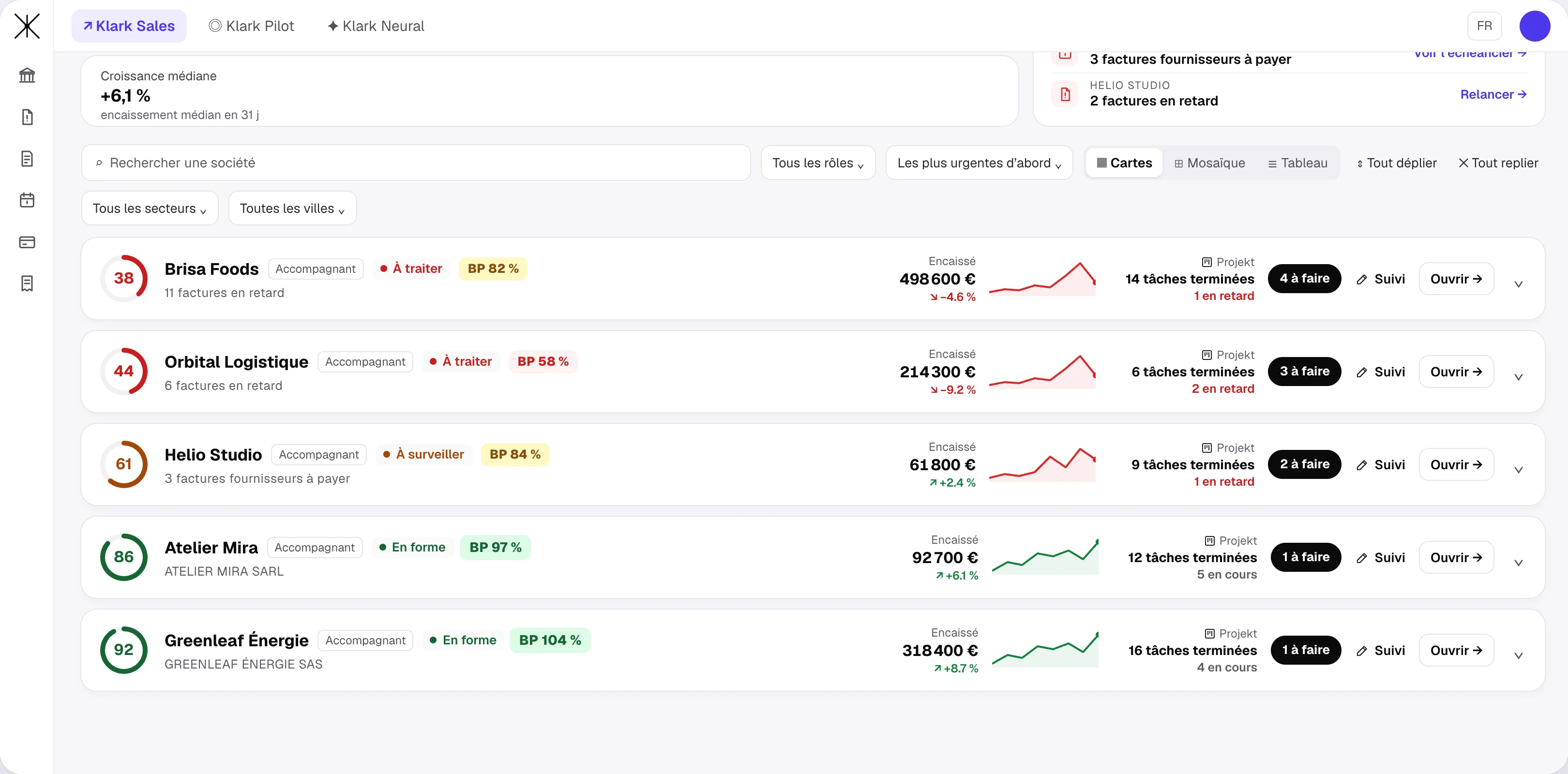Click Greenleaf Énergie score ring 92

[123, 650]
